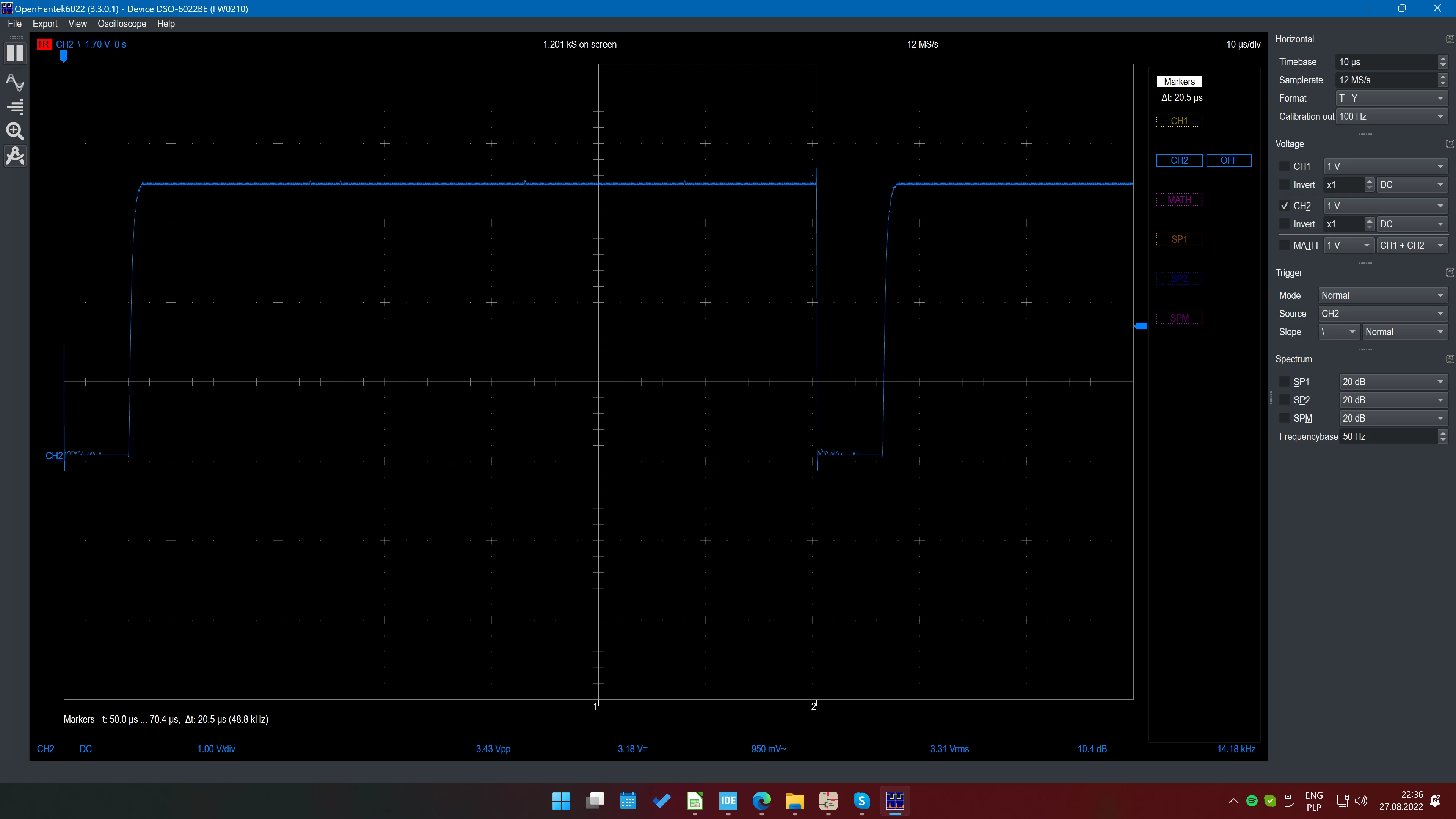
Task: Click the SP2 marker button
Action: [1179, 279]
